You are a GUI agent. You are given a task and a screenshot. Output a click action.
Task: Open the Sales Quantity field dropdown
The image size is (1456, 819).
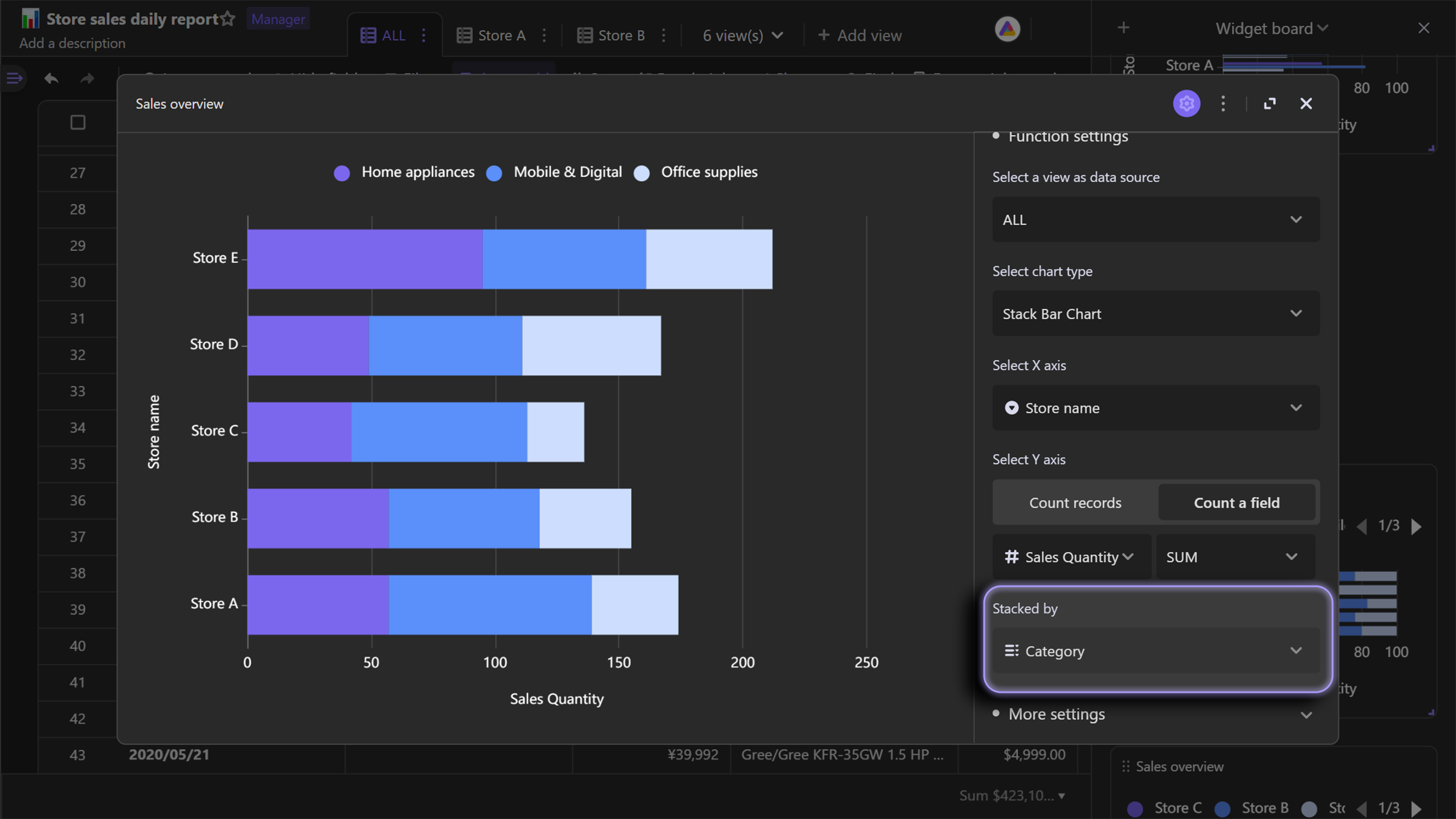tap(1072, 556)
